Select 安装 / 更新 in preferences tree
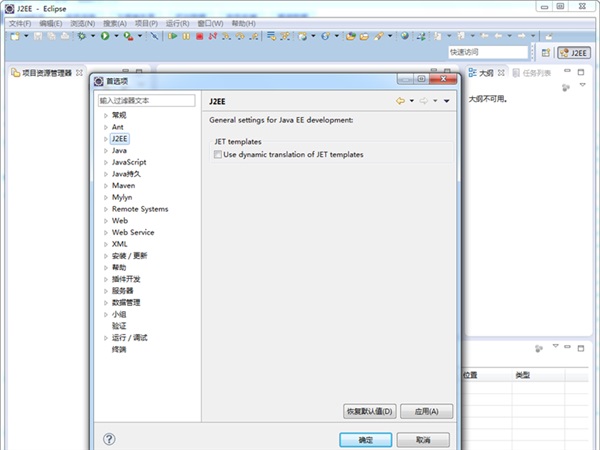 pyautogui.click(x=129, y=256)
